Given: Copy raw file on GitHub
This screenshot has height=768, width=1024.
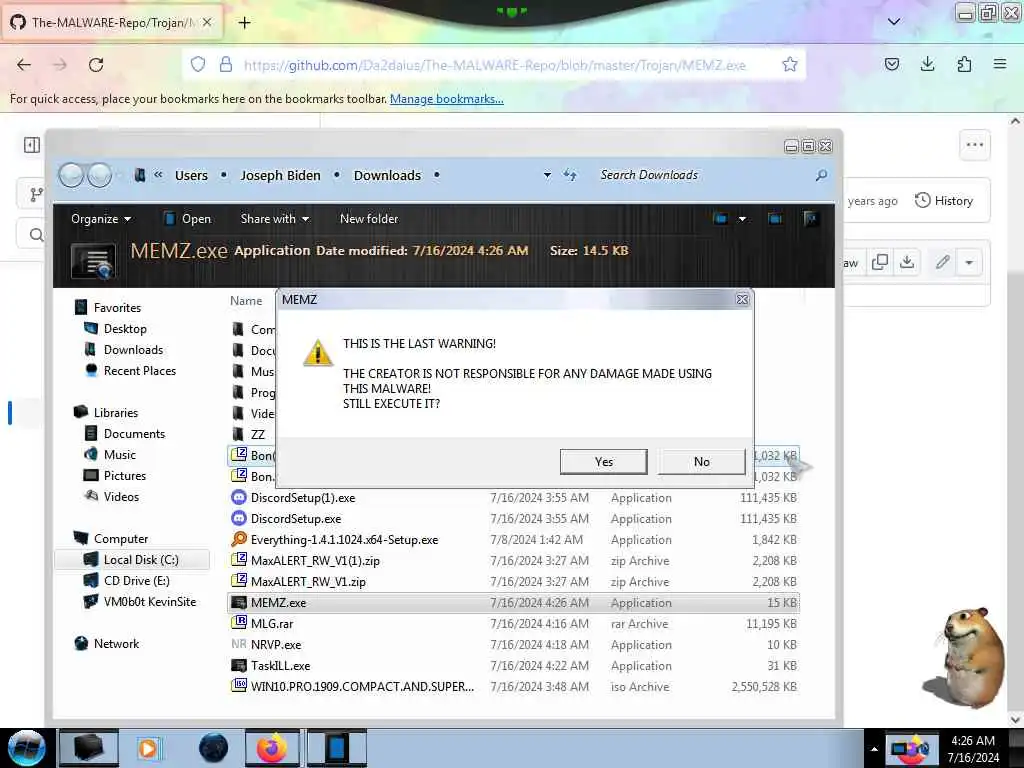Looking at the screenshot, I should (x=880, y=263).
